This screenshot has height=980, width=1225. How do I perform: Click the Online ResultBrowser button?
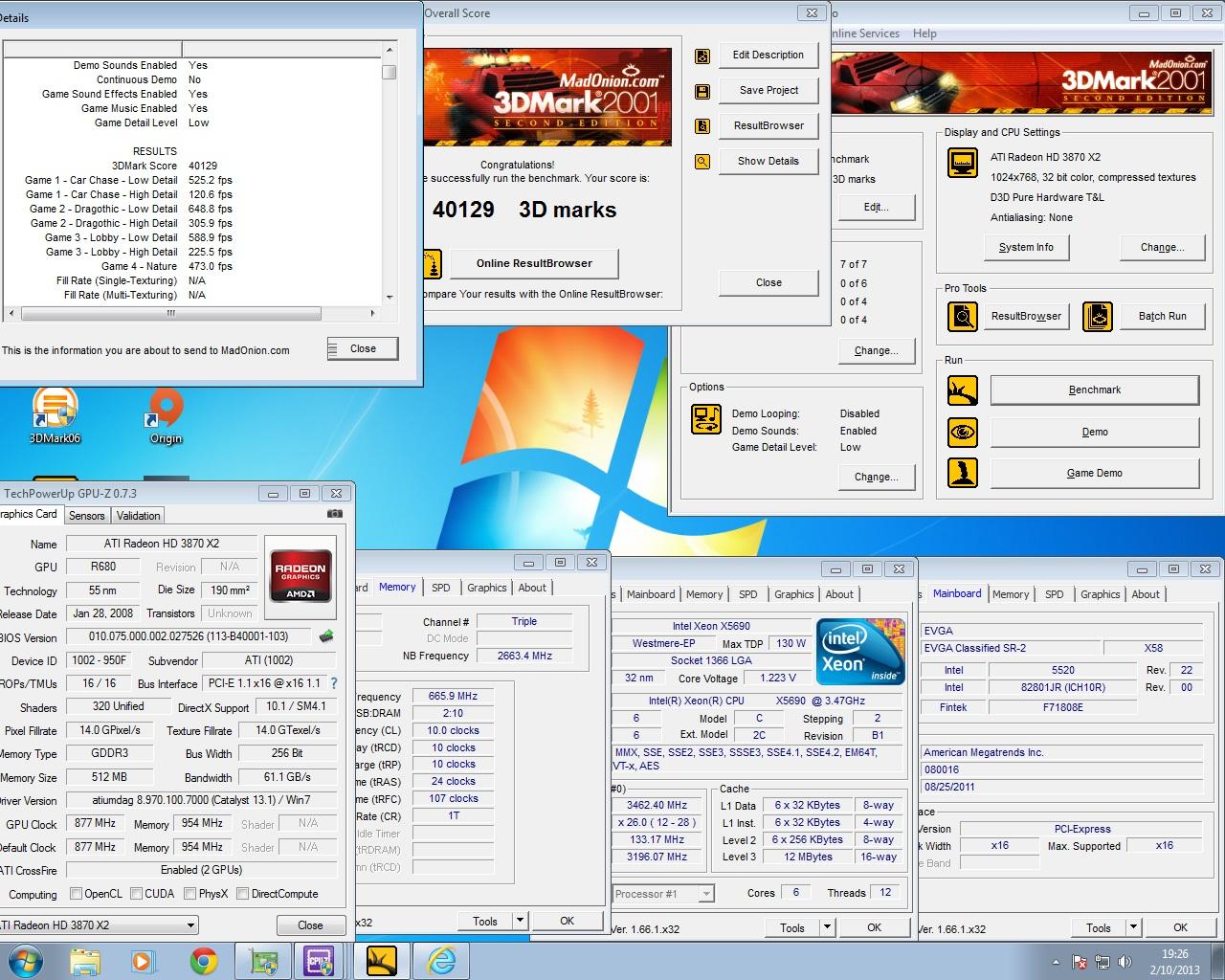click(534, 264)
